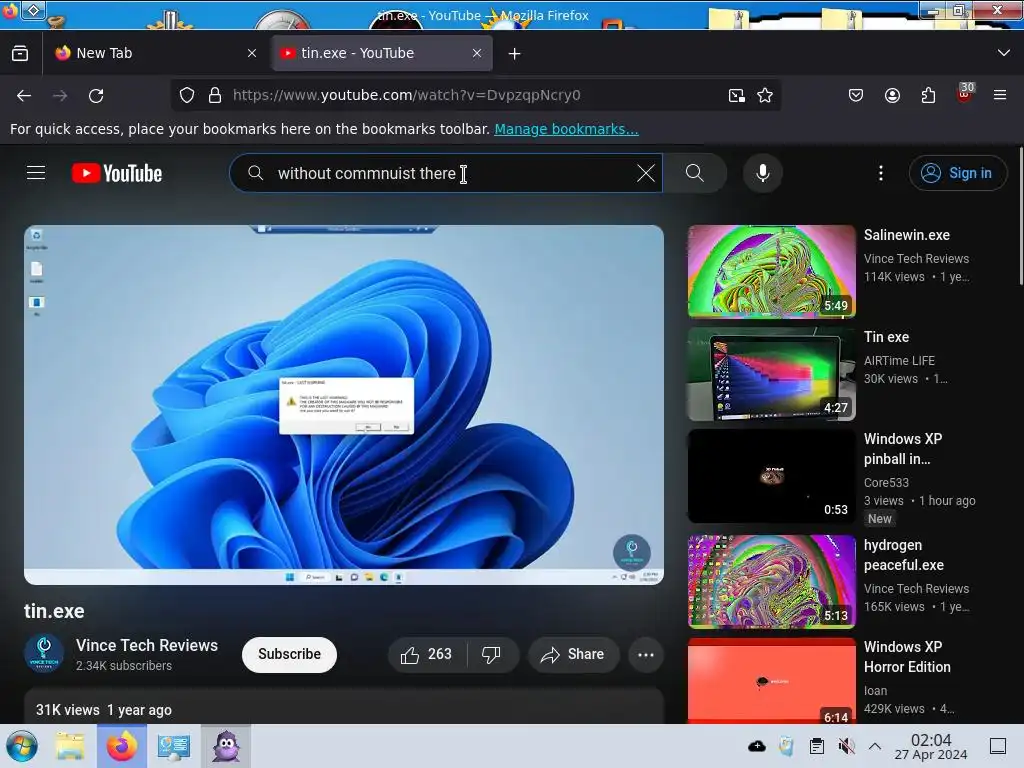Select the tin.exe - YouTube tab

(382, 53)
